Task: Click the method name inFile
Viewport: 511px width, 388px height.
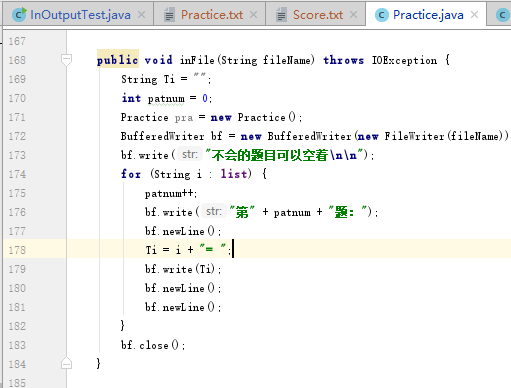Action: (x=197, y=60)
